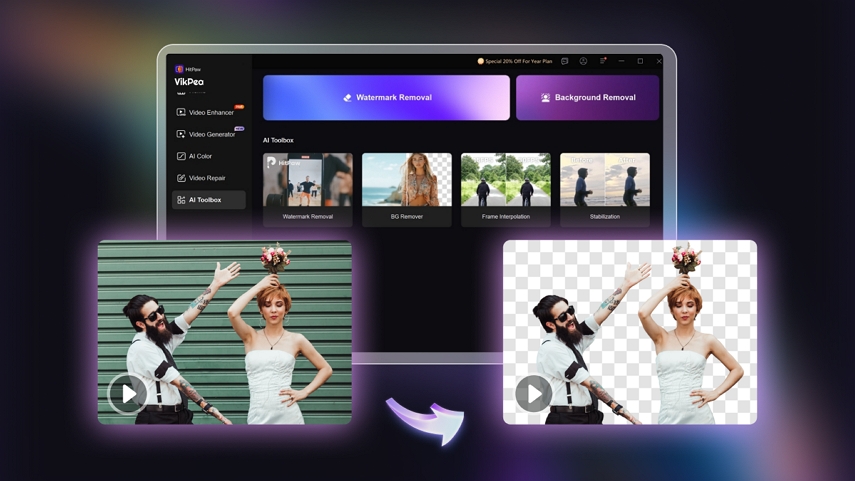The image size is (855, 481).
Task: Play the original green wall video
Action: point(128,393)
